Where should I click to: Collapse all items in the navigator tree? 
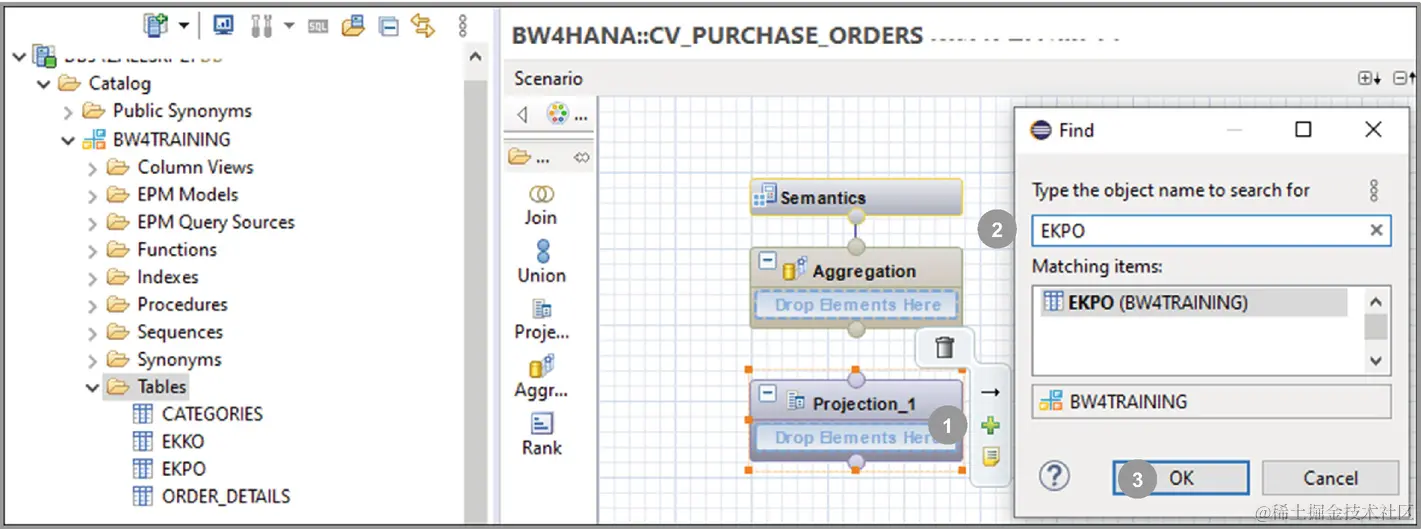pos(388,27)
